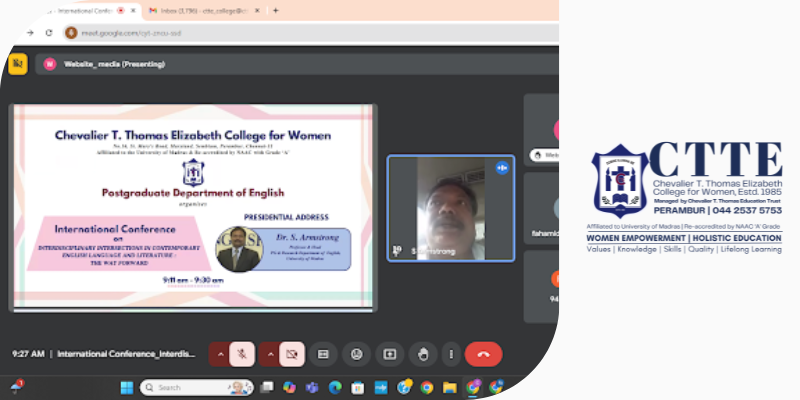Image resolution: width=800 pixels, height=400 pixels.
Task: Expand video settings arrow beside camera
Action: click(270, 354)
